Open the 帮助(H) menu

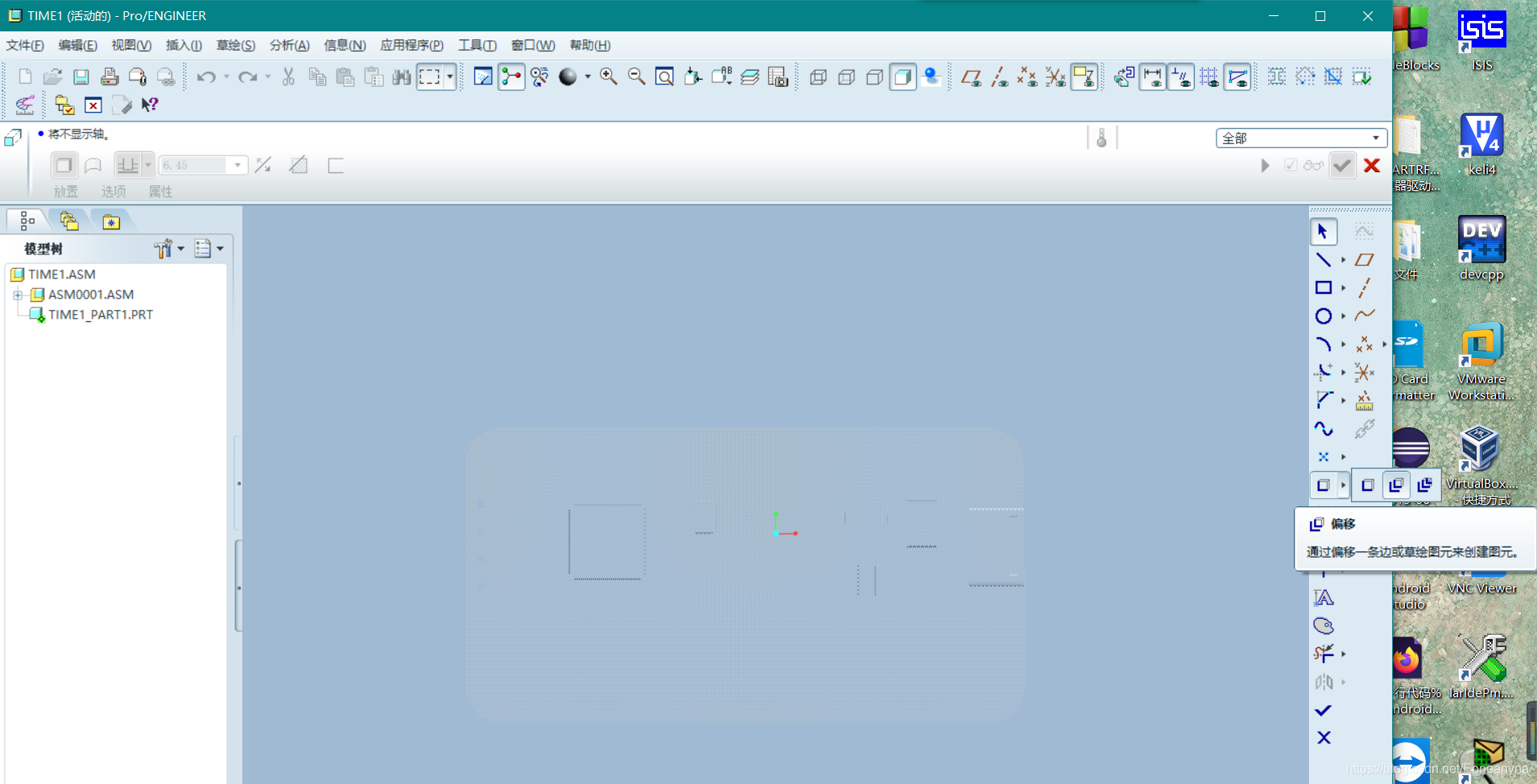point(589,45)
